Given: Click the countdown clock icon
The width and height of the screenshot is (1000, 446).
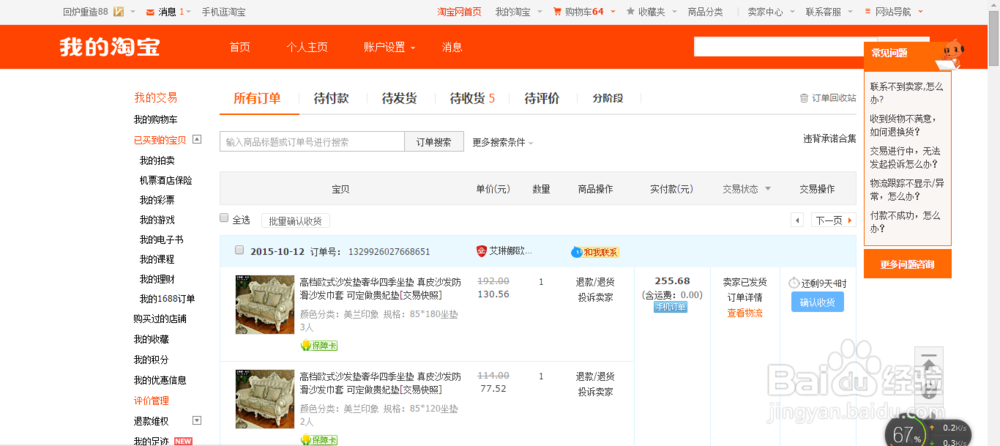Looking at the screenshot, I should click(x=794, y=282).
